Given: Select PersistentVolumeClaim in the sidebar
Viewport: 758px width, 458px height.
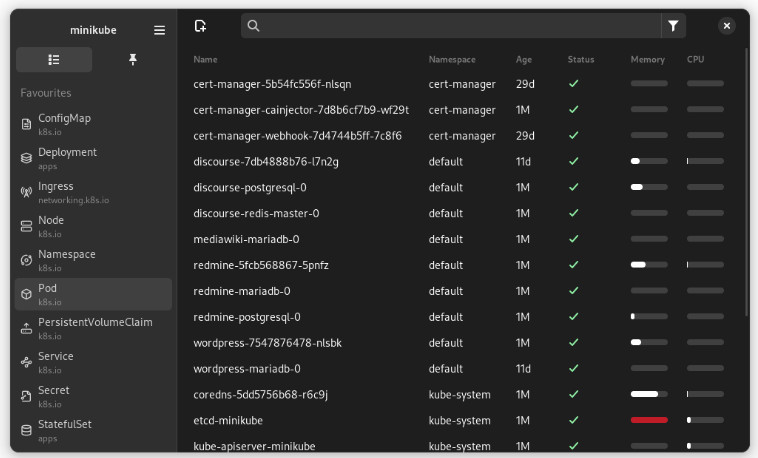Looking at the screenshot, I should 93,328.
